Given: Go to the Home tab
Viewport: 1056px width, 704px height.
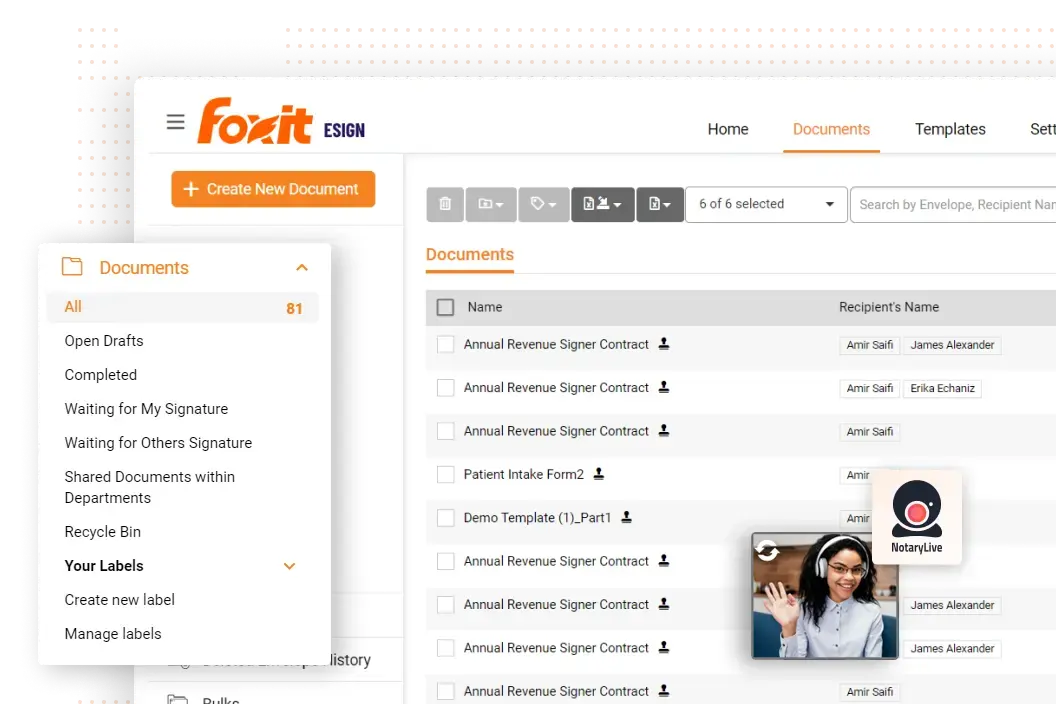Looking at the screenshot, I should [727, 129].
